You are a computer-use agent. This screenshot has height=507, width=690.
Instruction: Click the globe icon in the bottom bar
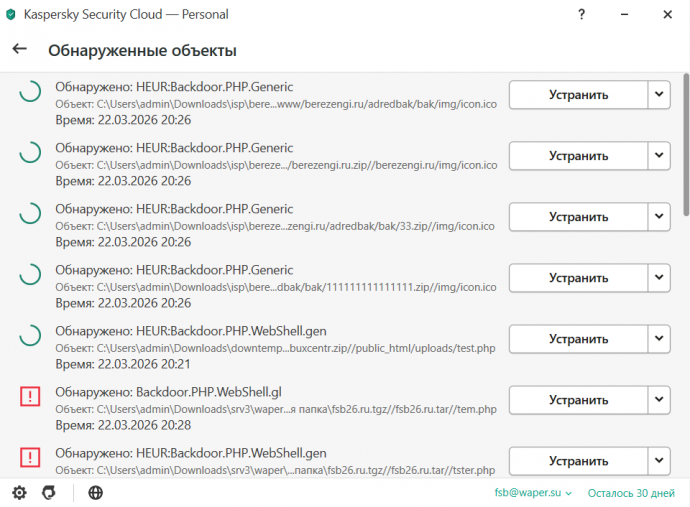point(95,492)
